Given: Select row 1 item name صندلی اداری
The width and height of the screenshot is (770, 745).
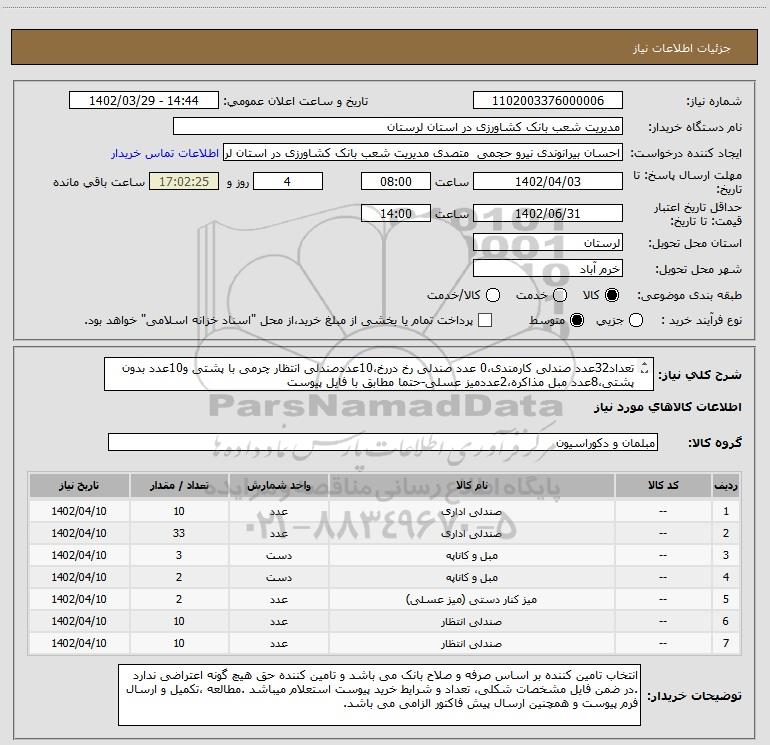Looking at the screenshot, I should point(471,511).
